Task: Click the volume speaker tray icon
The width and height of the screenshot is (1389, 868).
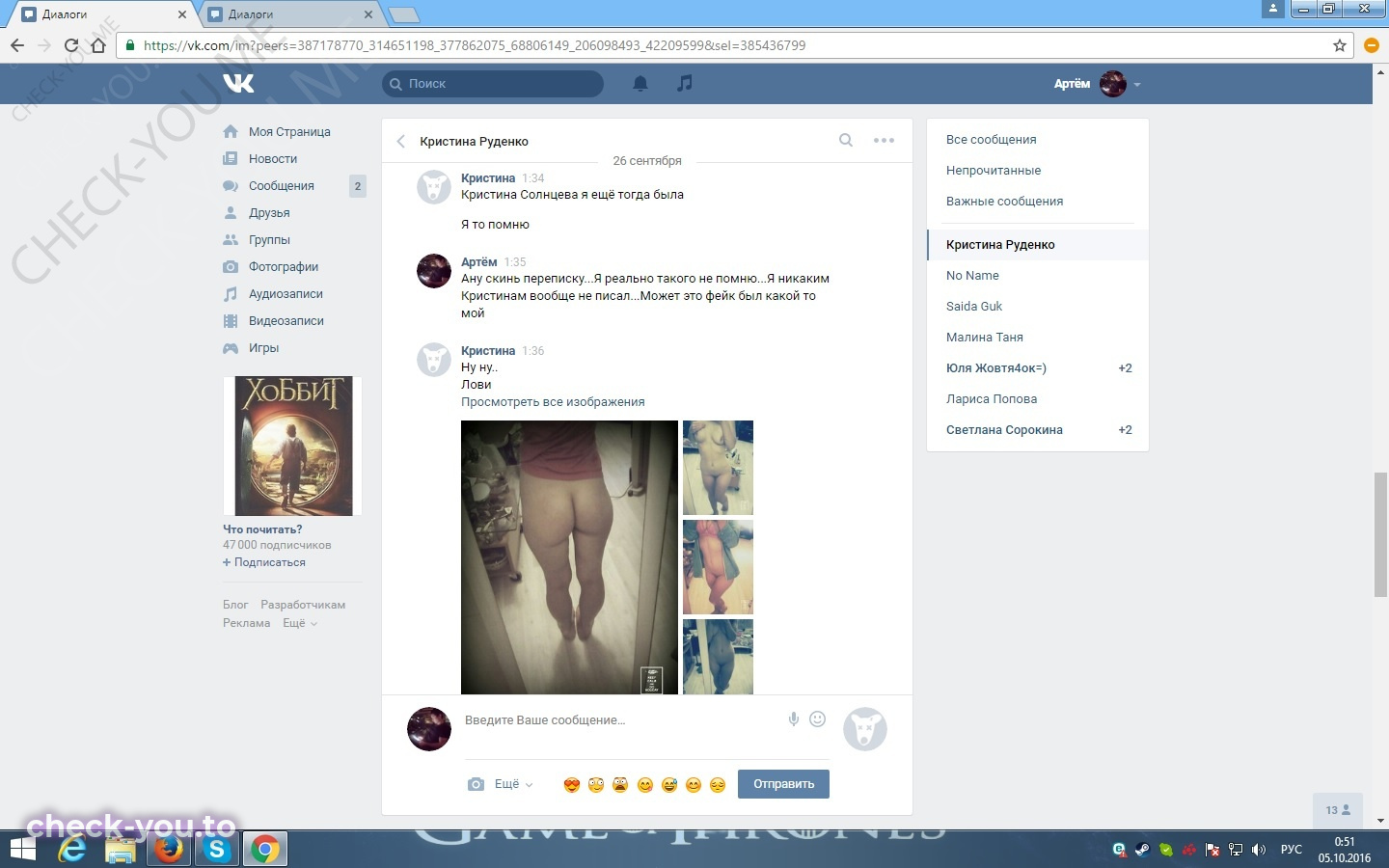Action: (1258, 850)
